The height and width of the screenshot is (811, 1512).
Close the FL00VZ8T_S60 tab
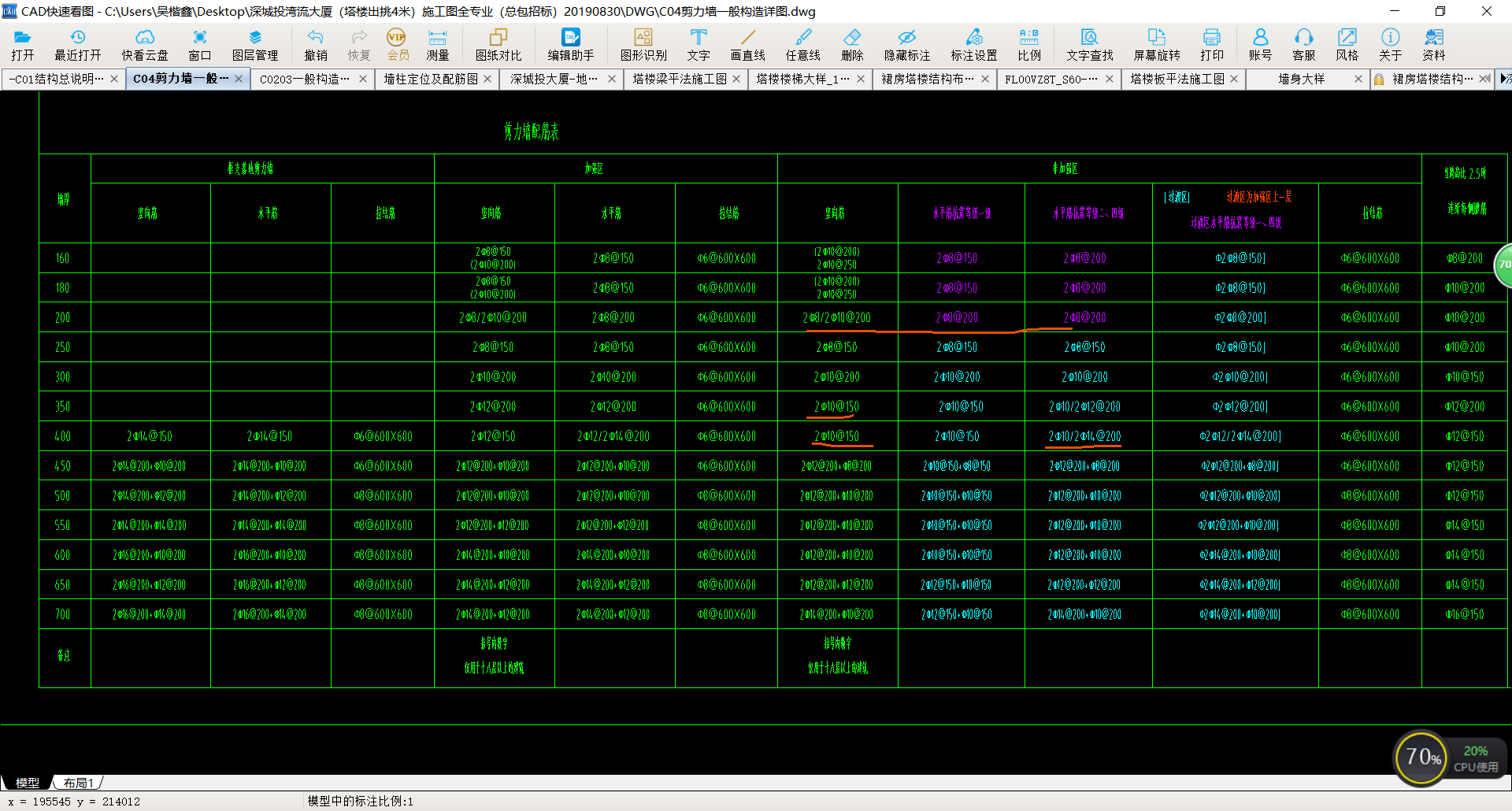click(1110, 79)
